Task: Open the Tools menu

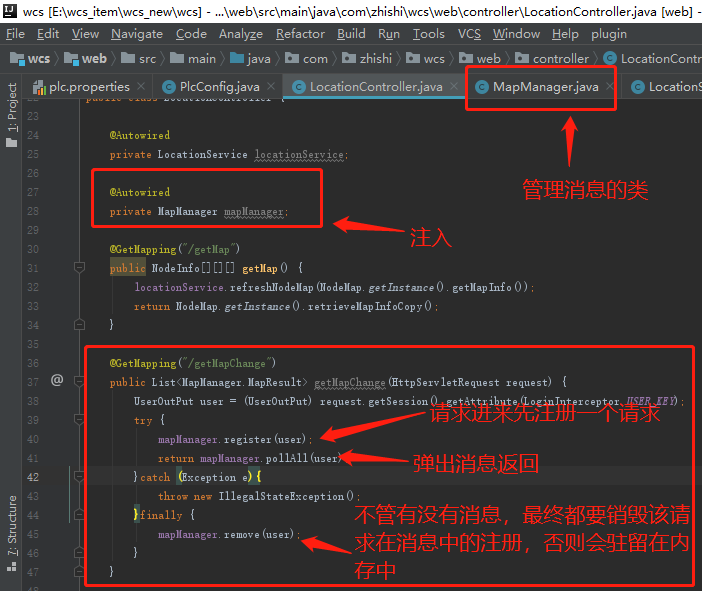Action: (x=428, y=34)
